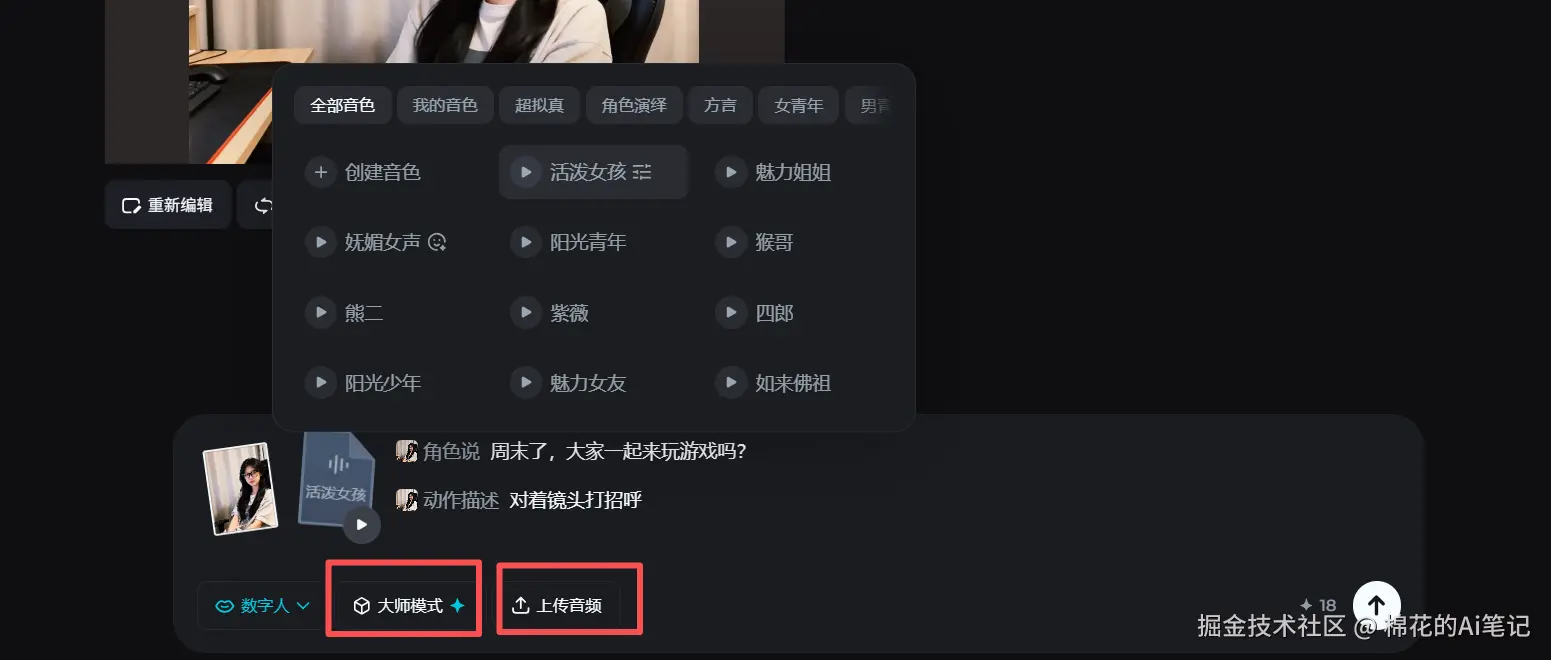Open the settings sliders icon beside 活泼女孩

642,172
